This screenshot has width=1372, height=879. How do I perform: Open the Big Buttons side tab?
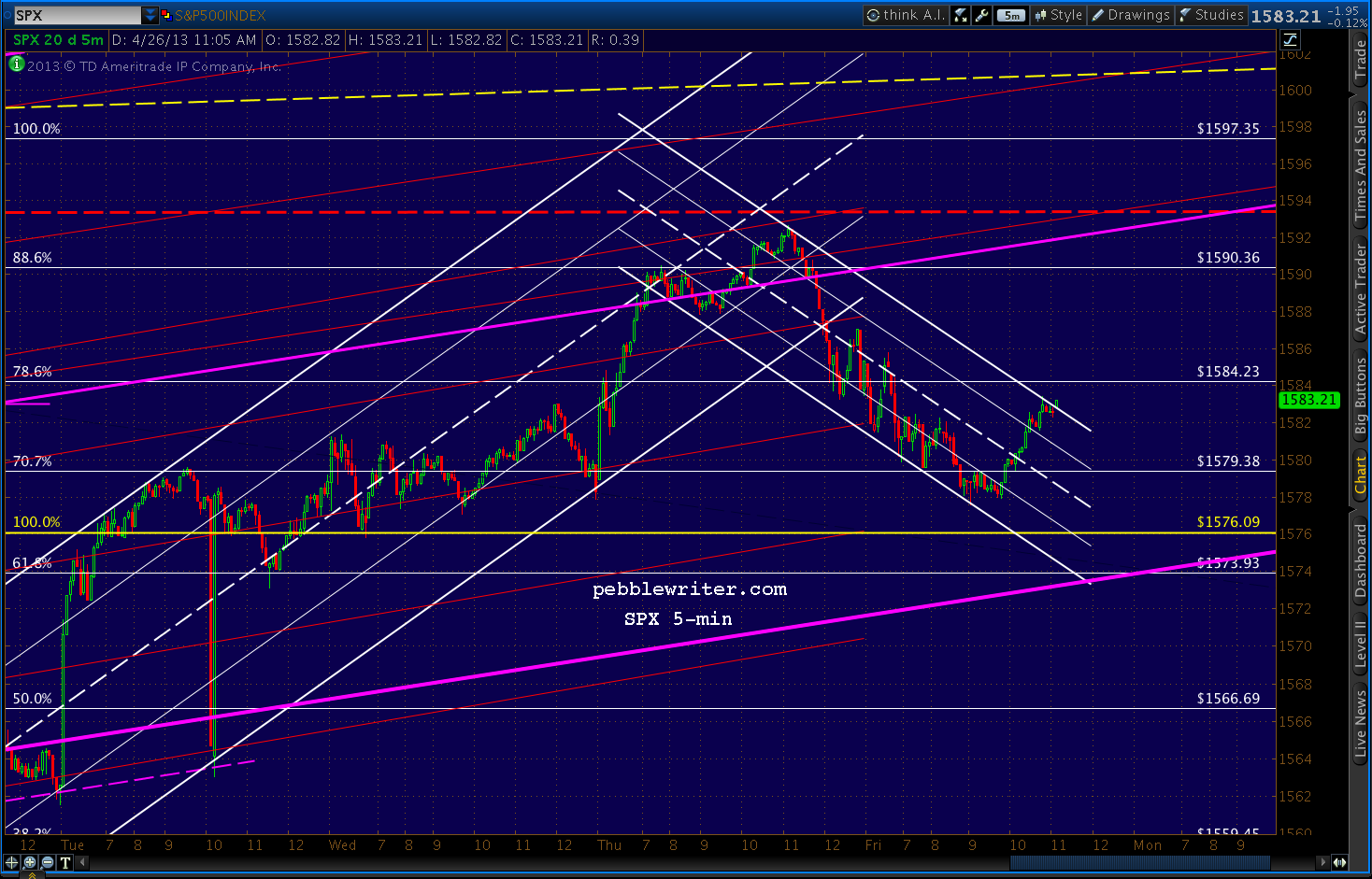[1361, 396]
